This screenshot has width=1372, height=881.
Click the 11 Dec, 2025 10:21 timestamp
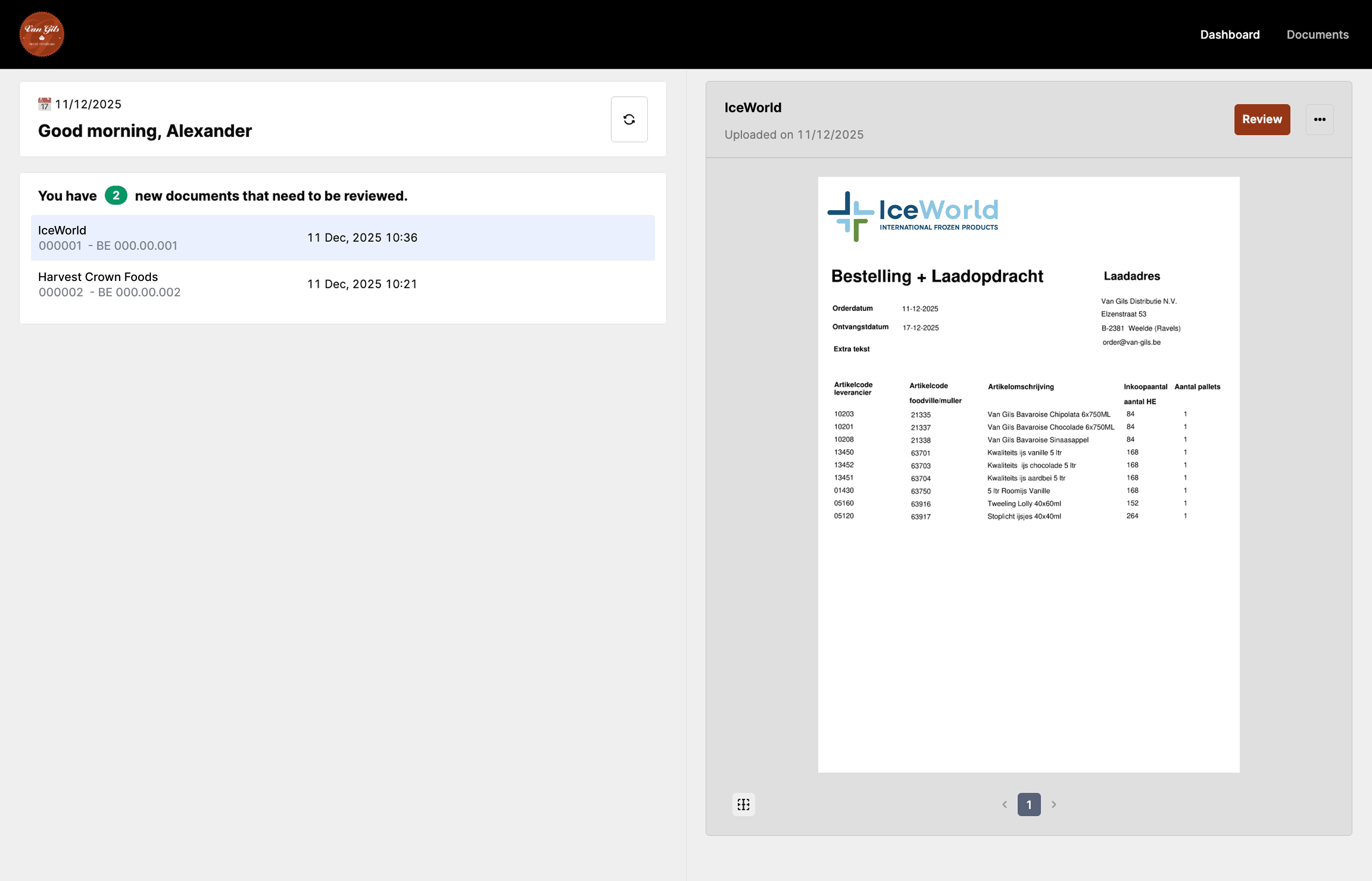(x=362, y=284)
